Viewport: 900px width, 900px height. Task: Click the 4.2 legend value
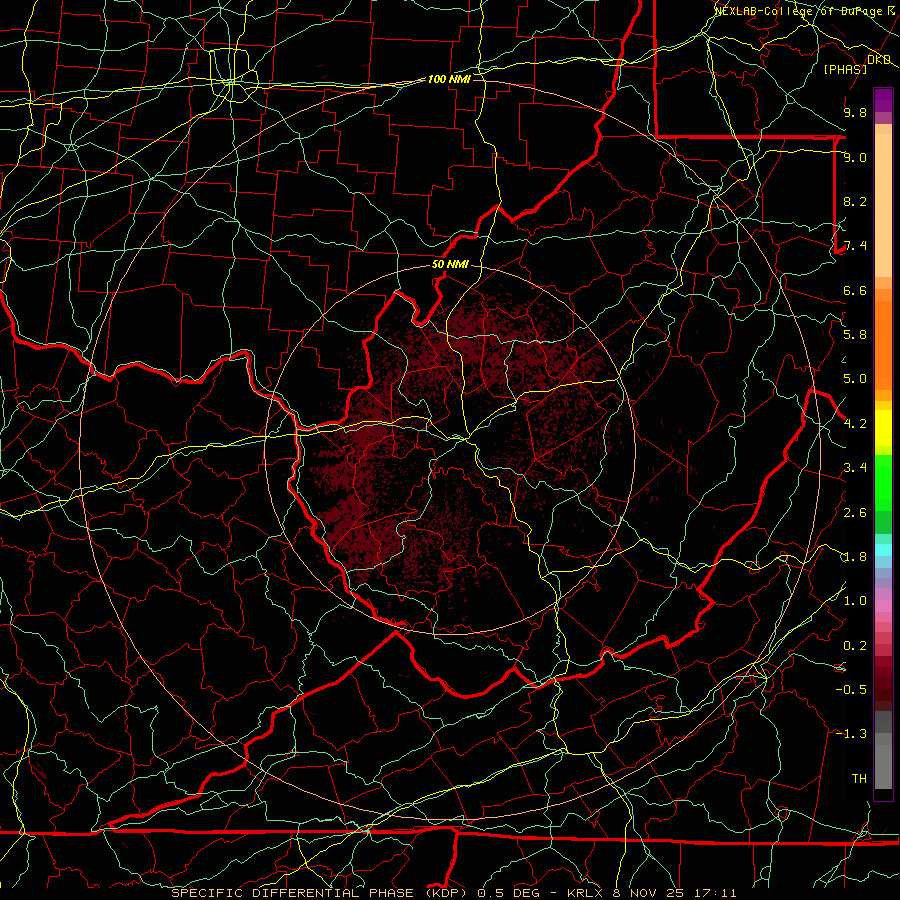(855, 424)
